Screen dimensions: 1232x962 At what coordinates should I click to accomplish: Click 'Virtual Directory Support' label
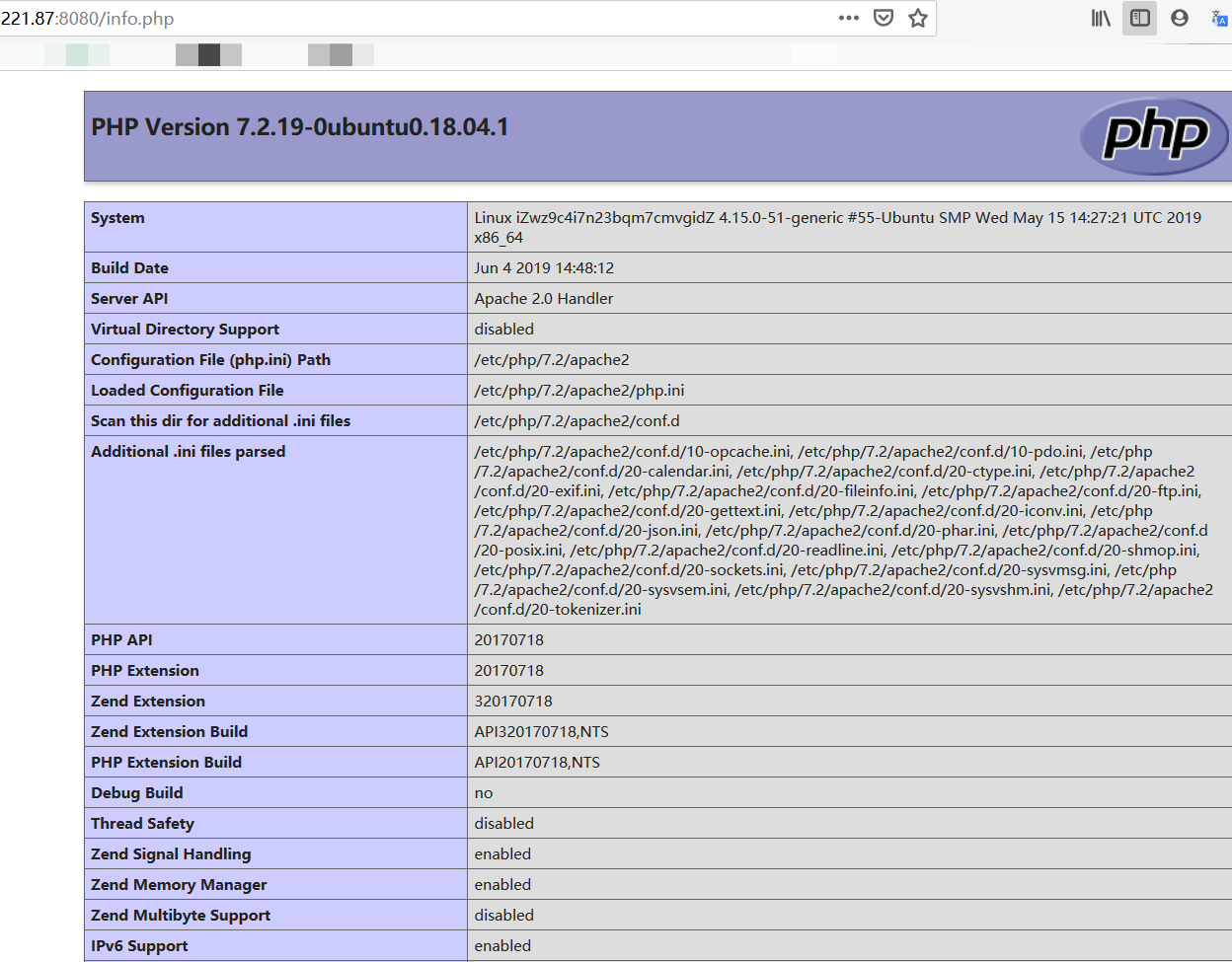(x=185, y=330)
